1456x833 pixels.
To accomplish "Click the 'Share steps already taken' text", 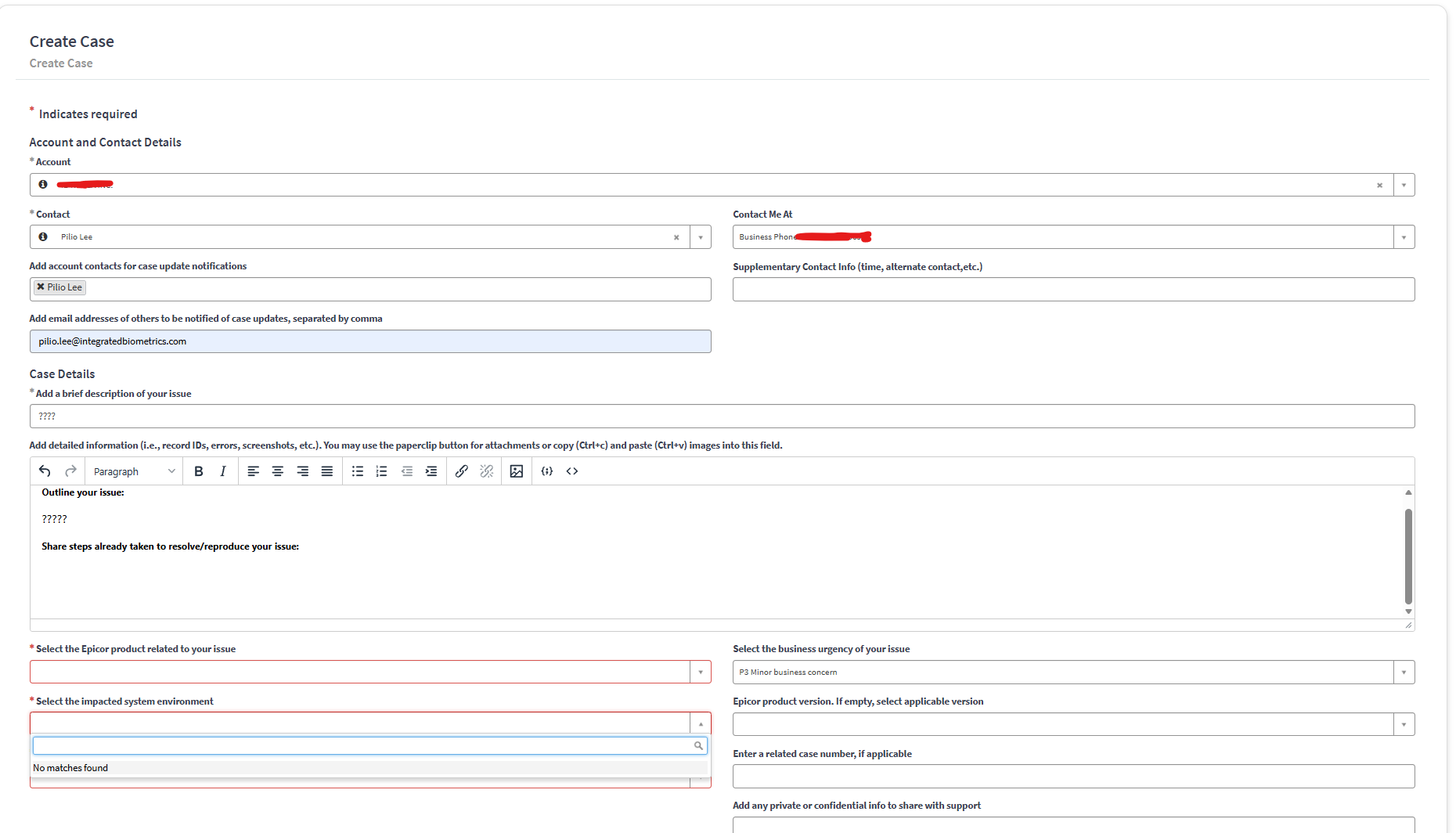I will (x=170, y=546).
